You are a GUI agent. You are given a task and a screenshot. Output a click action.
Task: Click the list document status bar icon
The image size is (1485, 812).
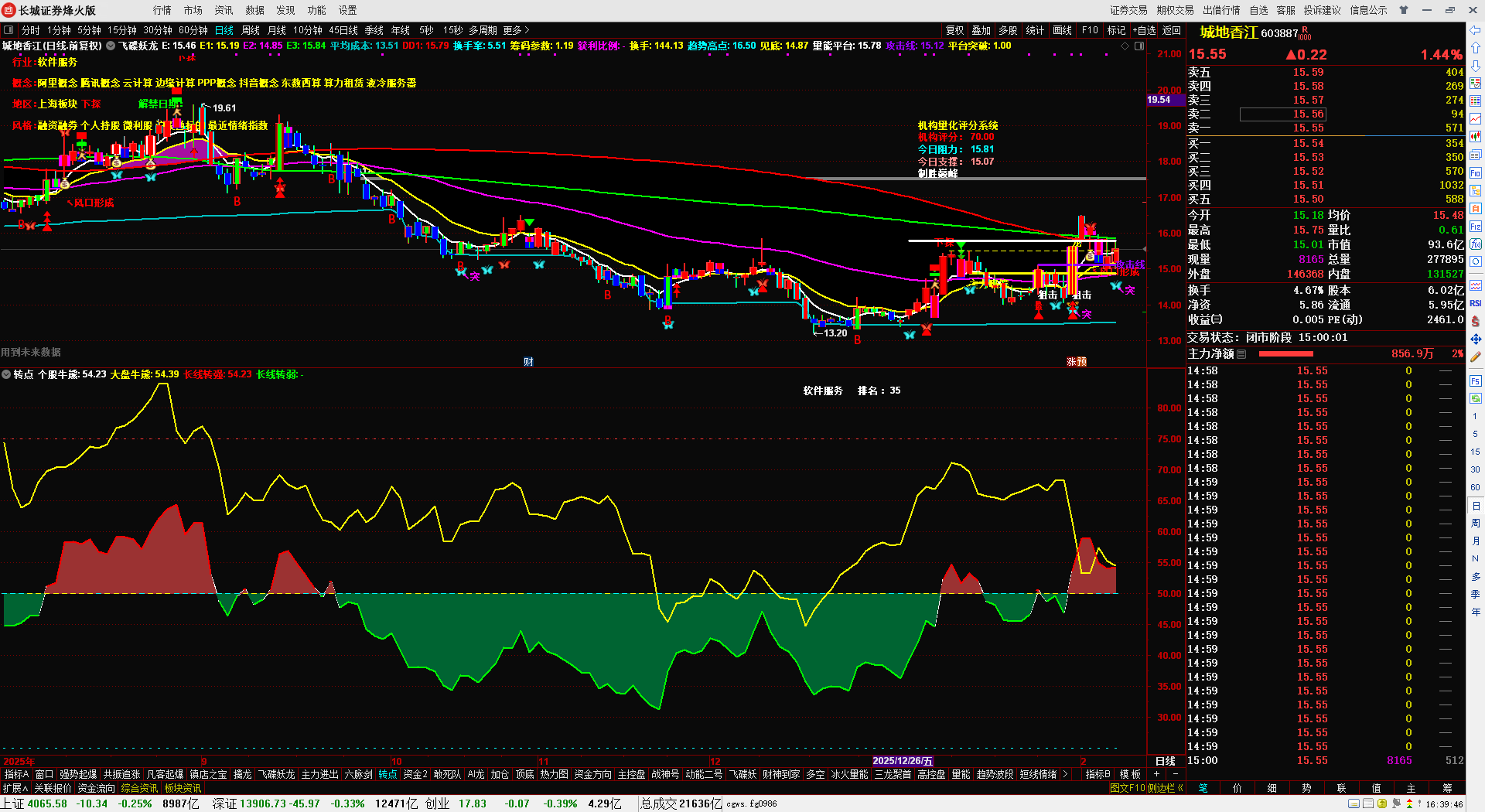pos(1367,804)
